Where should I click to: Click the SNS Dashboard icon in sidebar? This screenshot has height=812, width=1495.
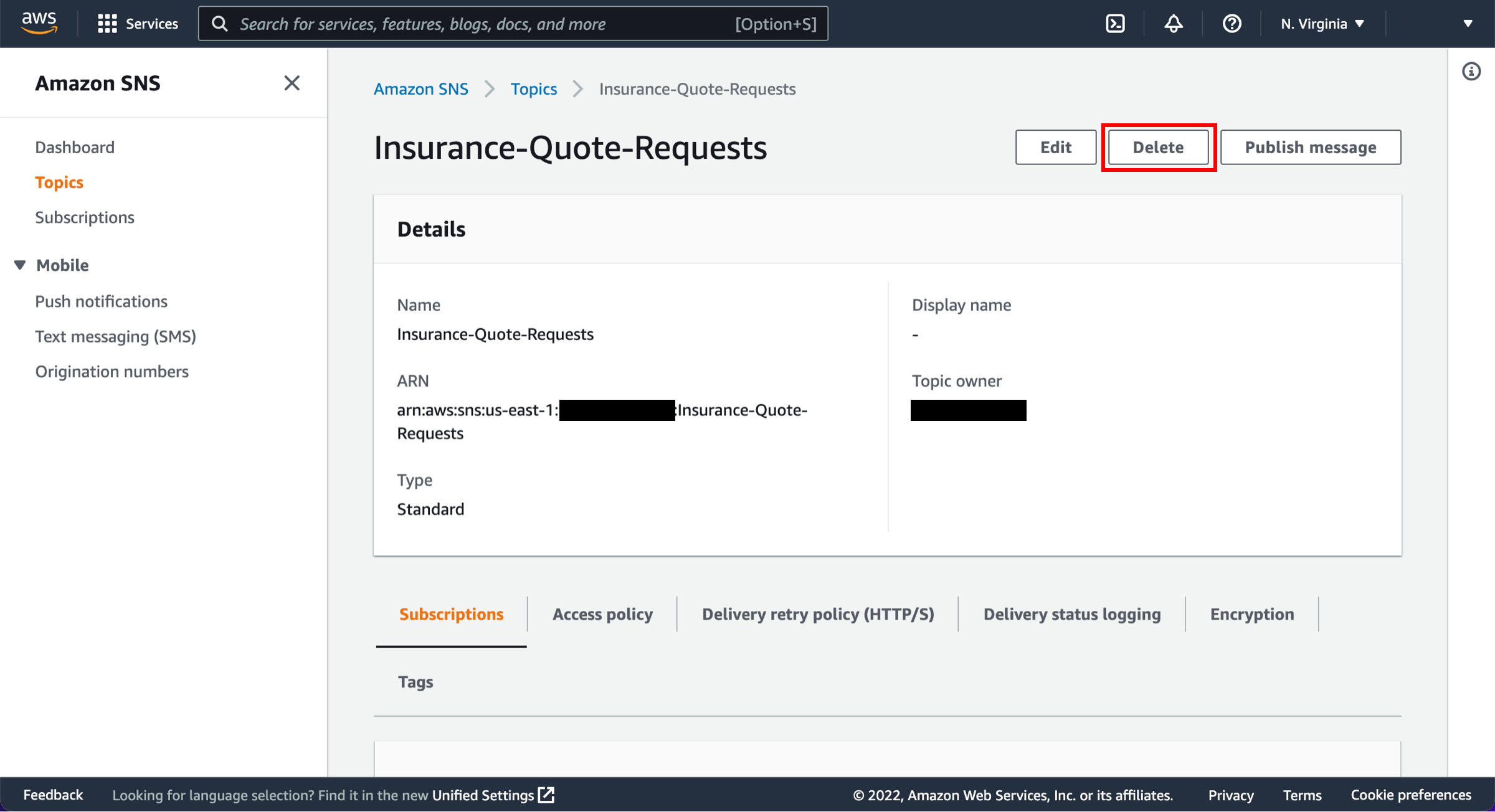[75, 146]
